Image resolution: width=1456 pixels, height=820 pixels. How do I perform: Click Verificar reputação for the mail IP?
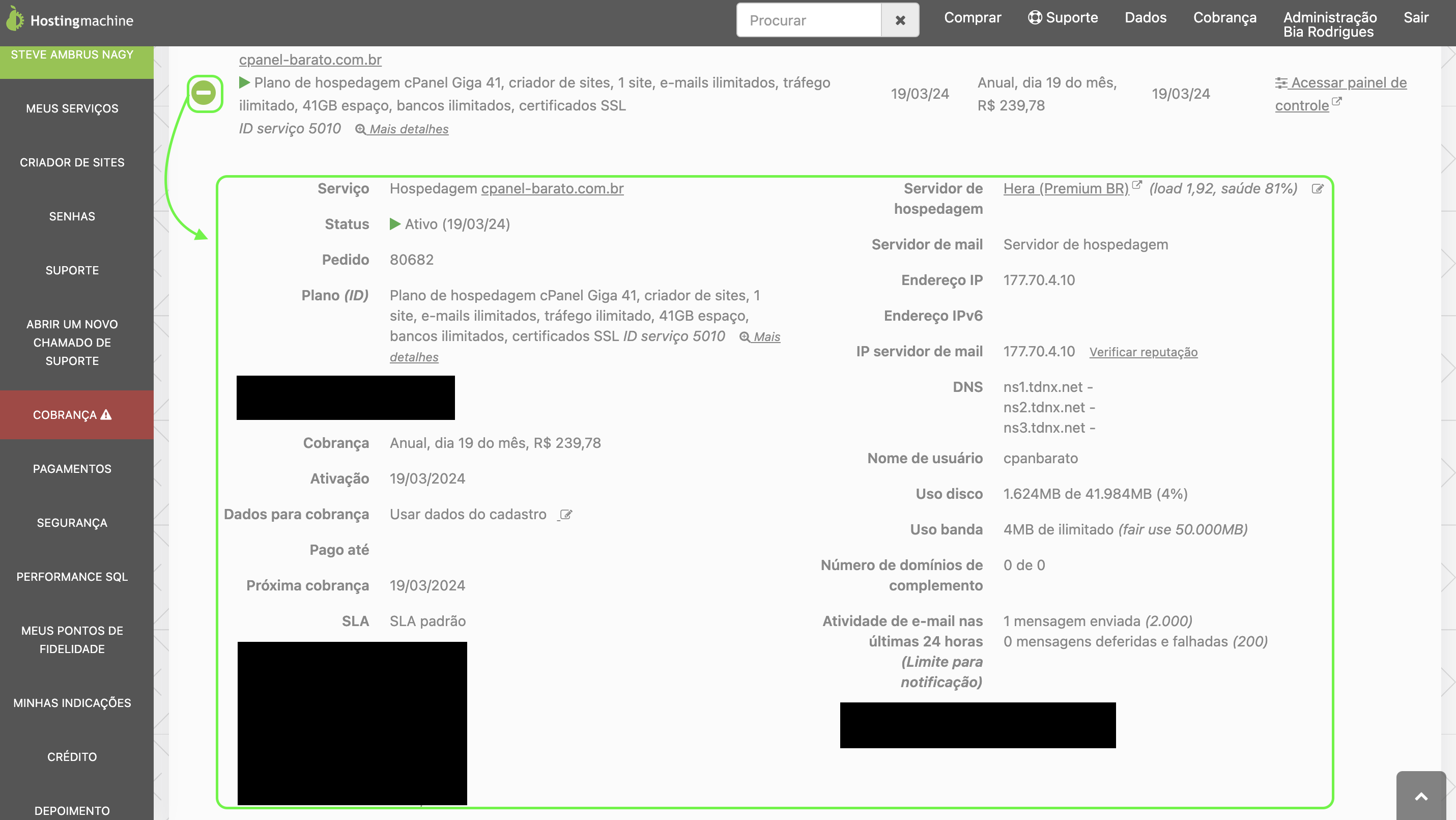click(x=1144, y=352)
